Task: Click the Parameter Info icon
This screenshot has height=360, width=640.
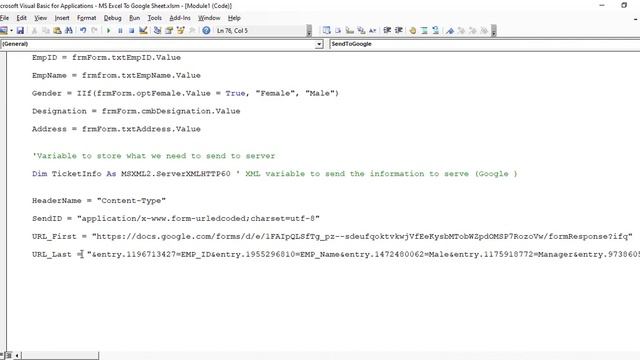Action: pyautogui.click(x=361, y=31)
